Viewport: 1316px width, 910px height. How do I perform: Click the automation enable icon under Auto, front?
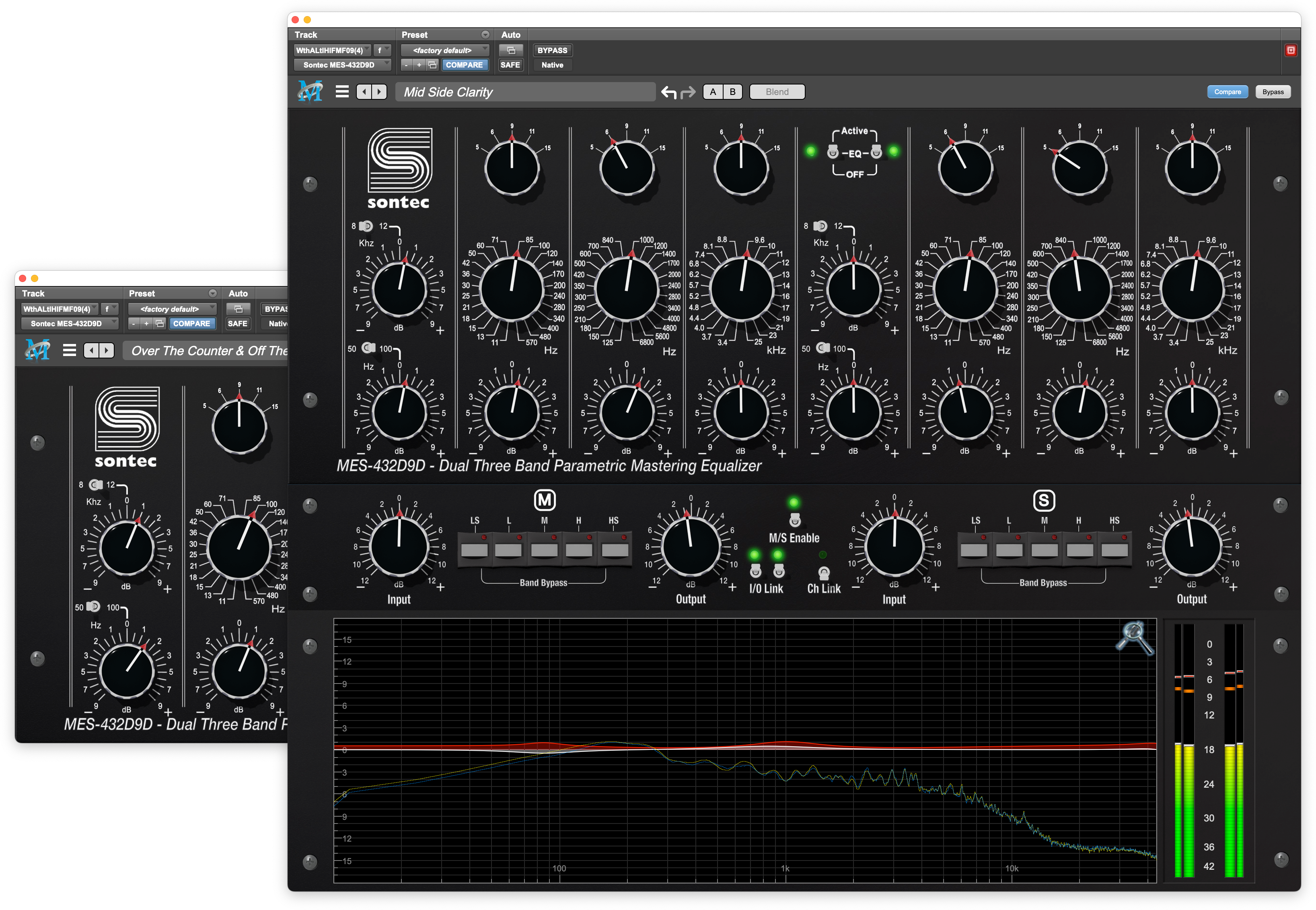(x=511, y=50)
